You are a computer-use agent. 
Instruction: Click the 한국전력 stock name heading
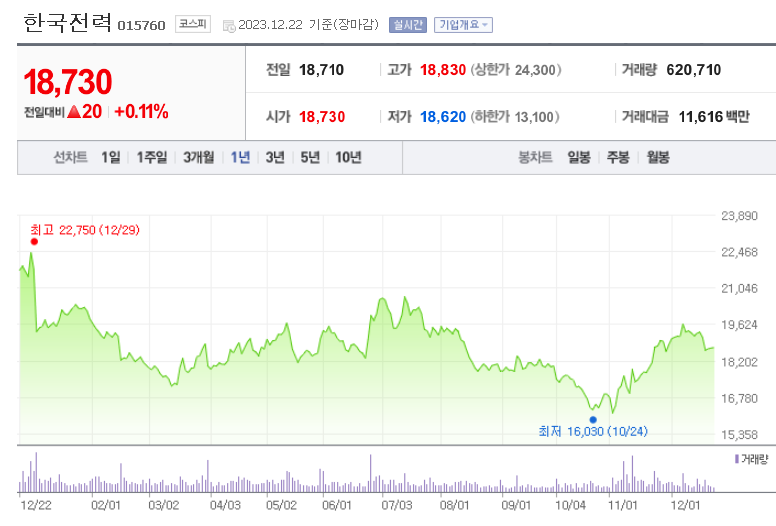[67, 23]
